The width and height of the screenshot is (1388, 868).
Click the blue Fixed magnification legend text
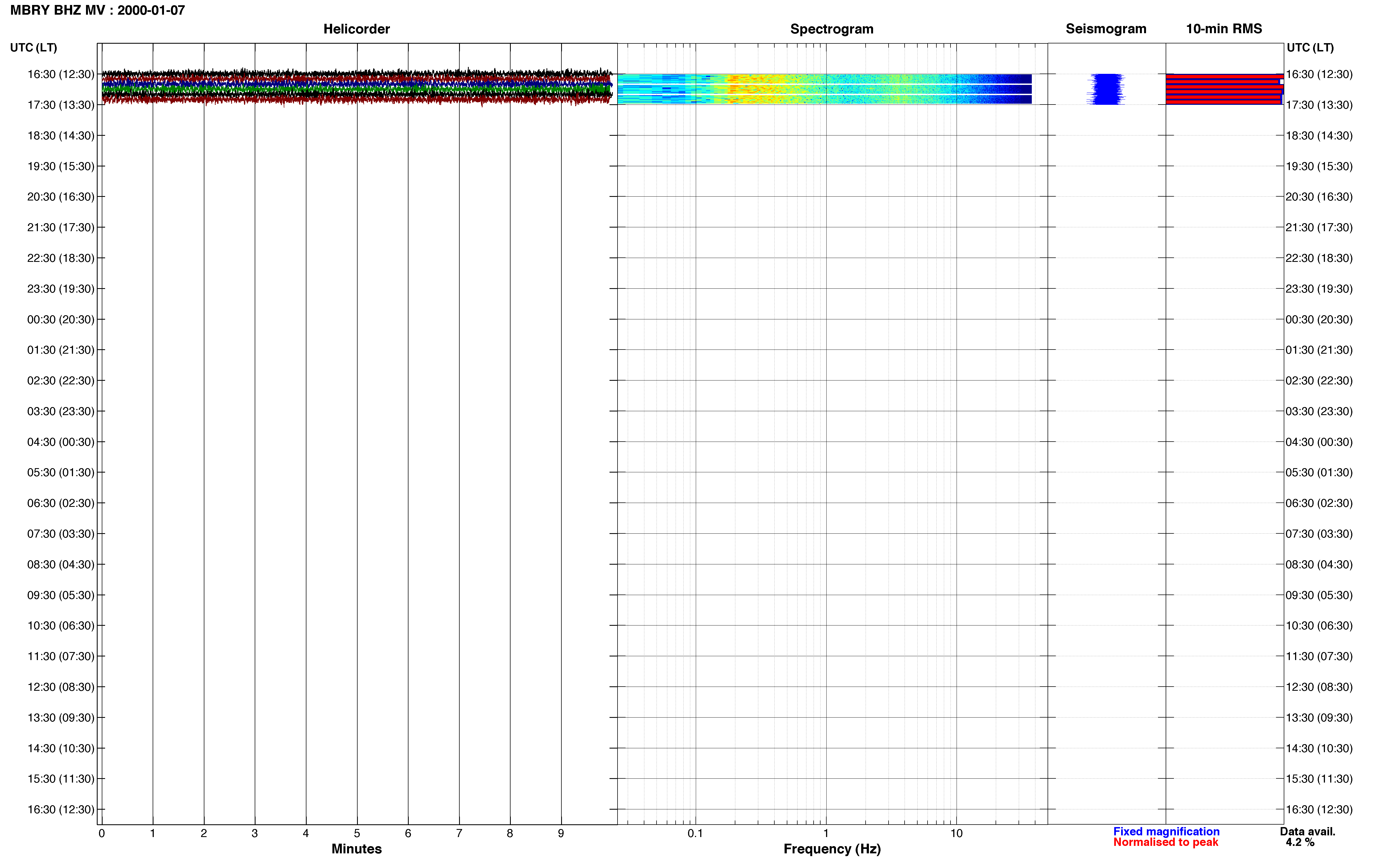coord(1166,831)
